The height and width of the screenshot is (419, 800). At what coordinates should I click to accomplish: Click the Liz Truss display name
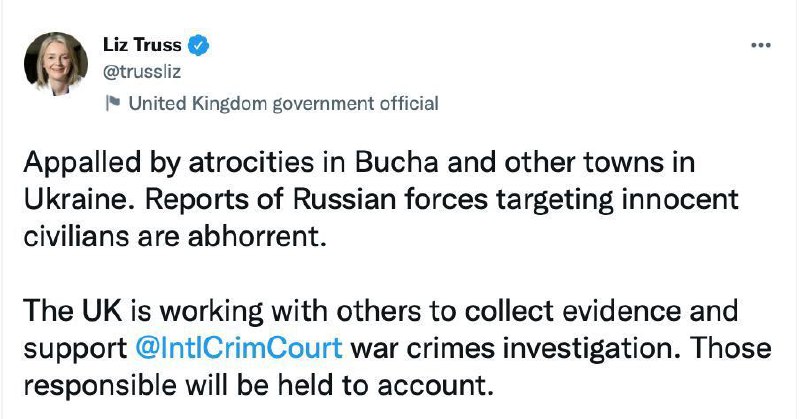point(143,46)
